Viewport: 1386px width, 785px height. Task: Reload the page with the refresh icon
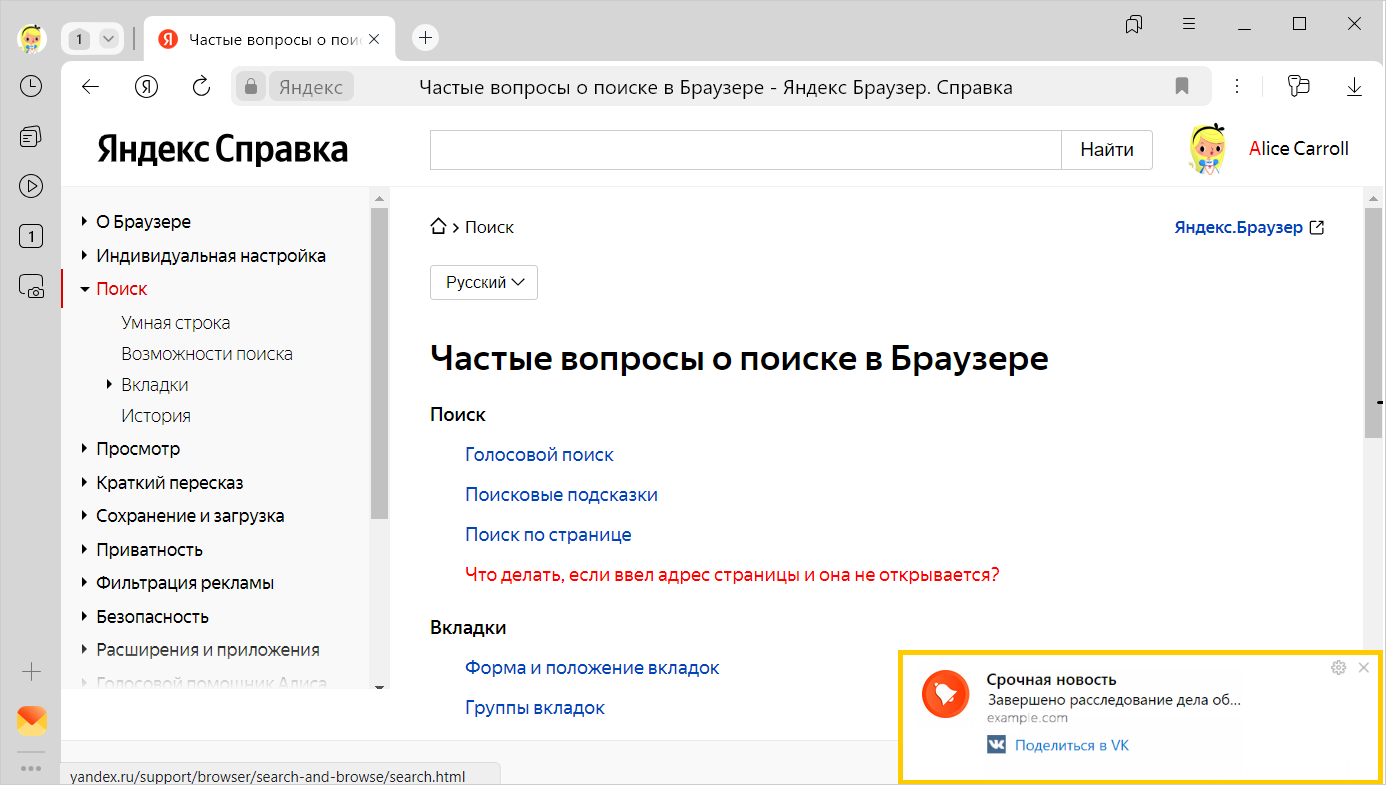pos(201,87)
